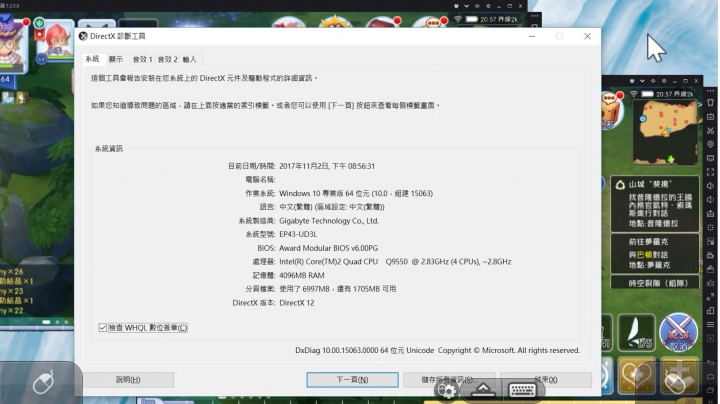Click the cart icon atop right emulator sidebar
This screenshot has width=720, height=404.
tap(710, 102)
